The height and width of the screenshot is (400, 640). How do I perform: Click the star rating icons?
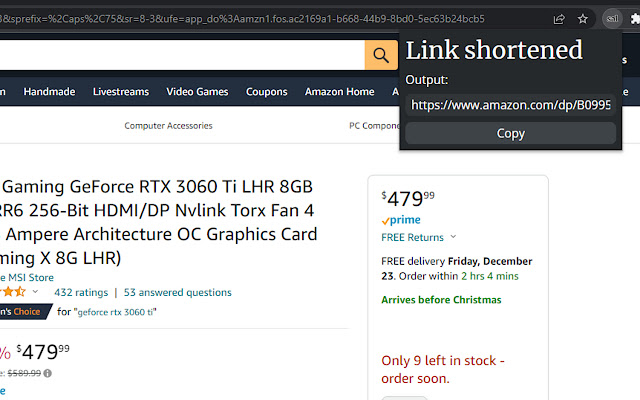pos(13,292)
